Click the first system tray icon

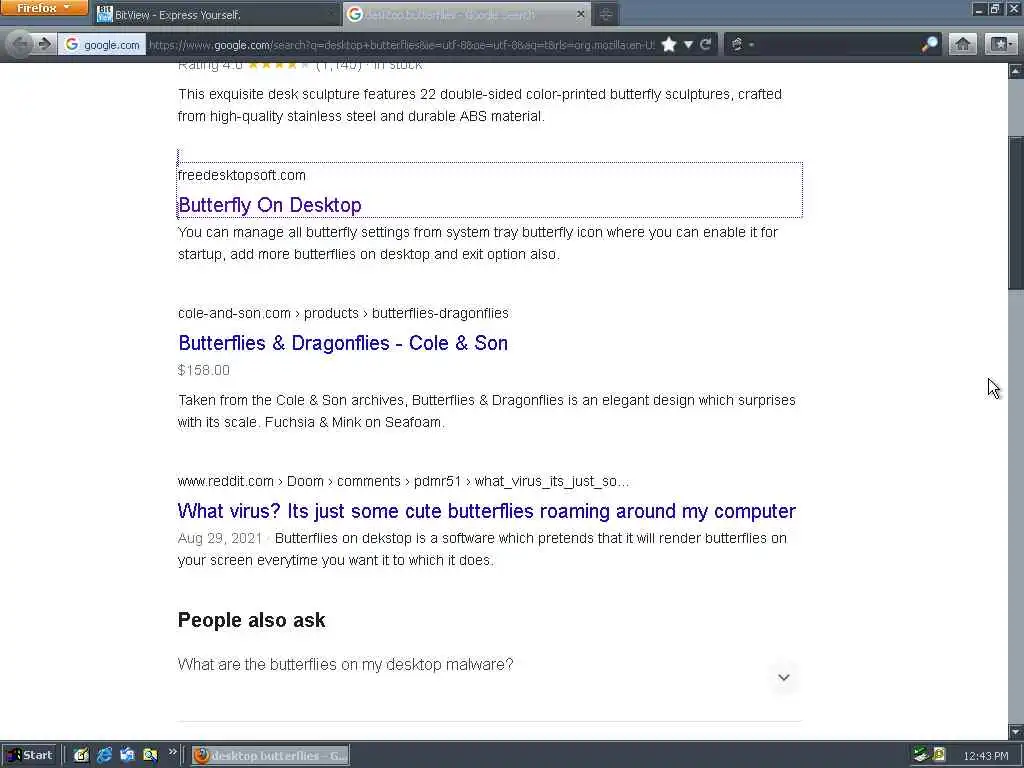(x=921, y=755)
